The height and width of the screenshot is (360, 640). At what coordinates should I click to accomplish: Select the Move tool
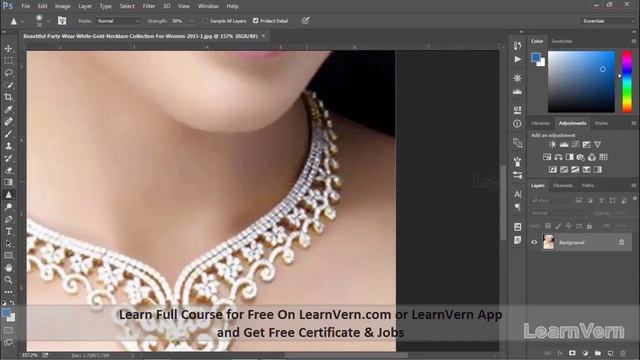8,49
